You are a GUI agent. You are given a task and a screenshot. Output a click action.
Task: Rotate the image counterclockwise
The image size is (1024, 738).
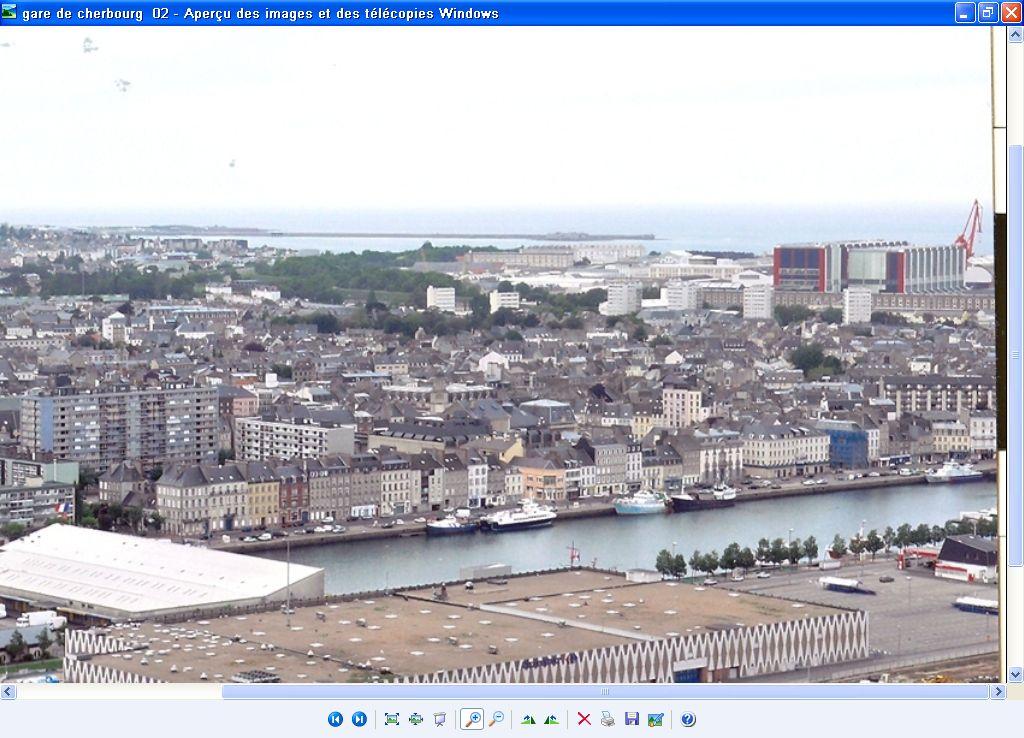[551, 719]
